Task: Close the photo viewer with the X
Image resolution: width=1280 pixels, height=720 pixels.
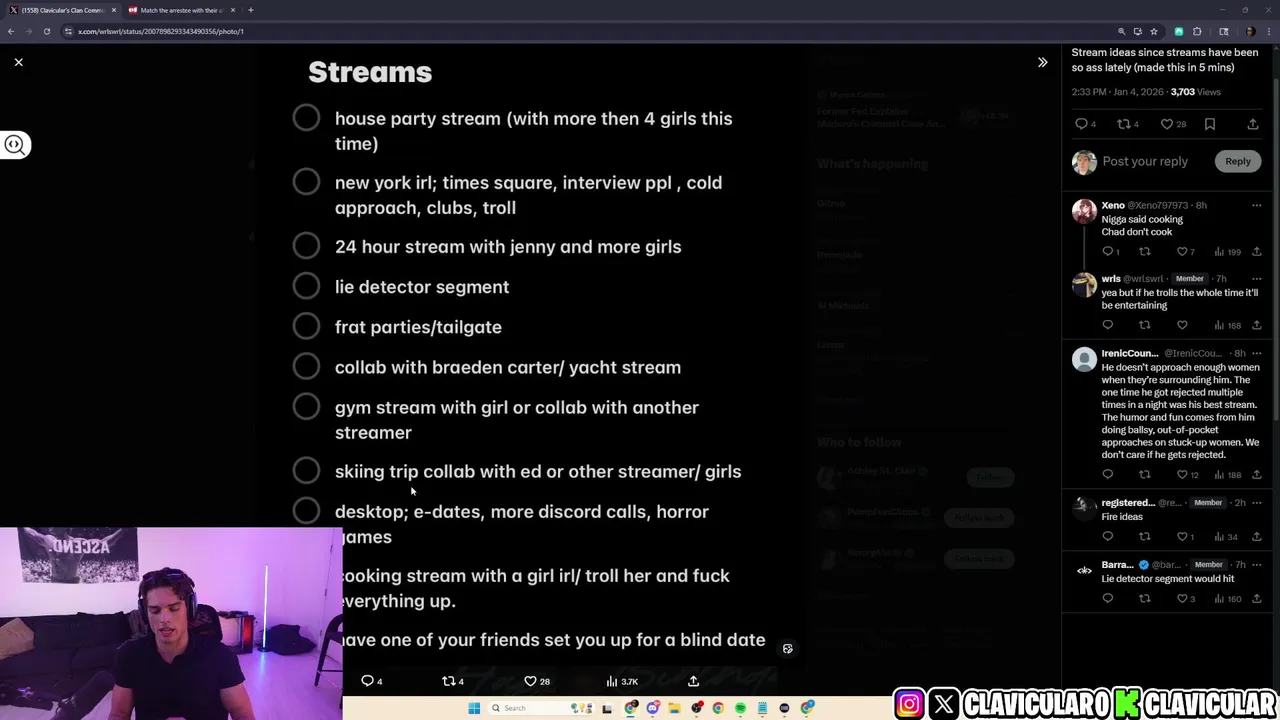Action: (18, 62)
